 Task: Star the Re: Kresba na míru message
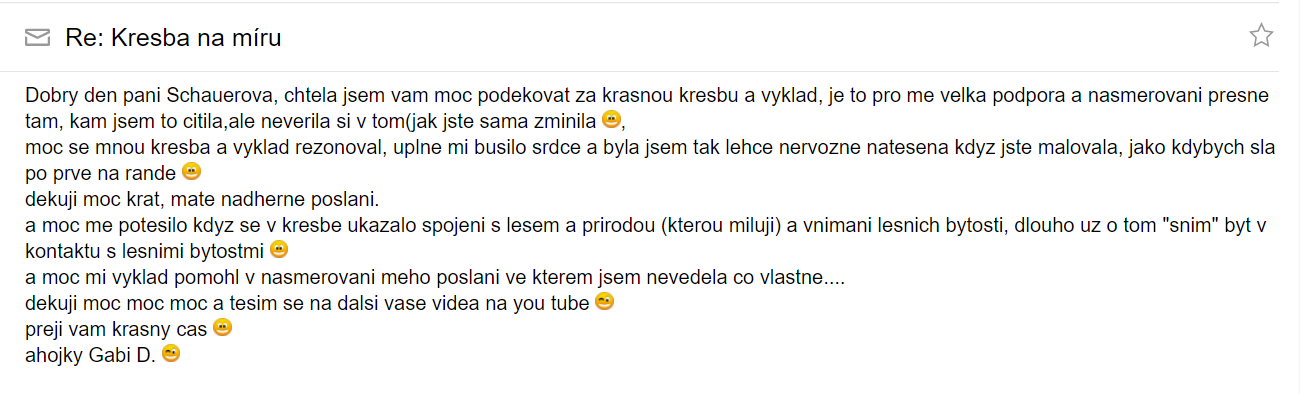pos(1261,36)
